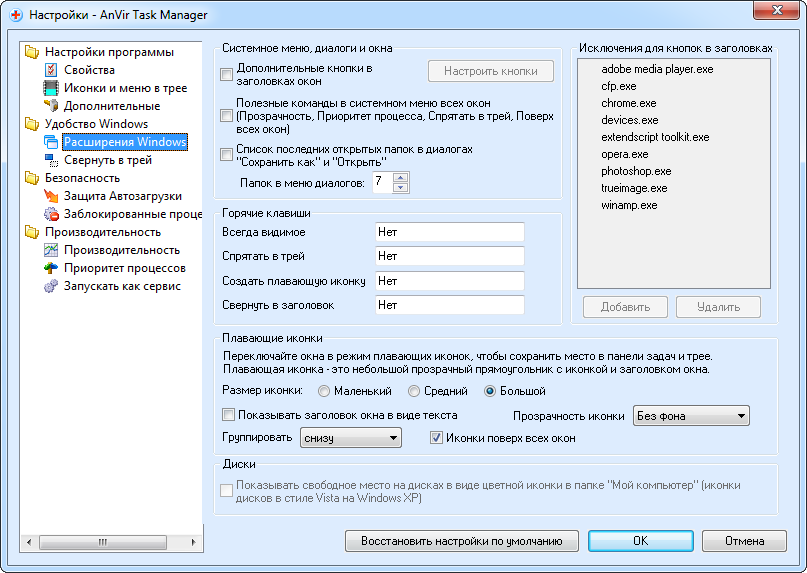The height and width of the screenshot is (573, 807).
Task: Select the Маленький icon size radio button
Action: [324, 391]
